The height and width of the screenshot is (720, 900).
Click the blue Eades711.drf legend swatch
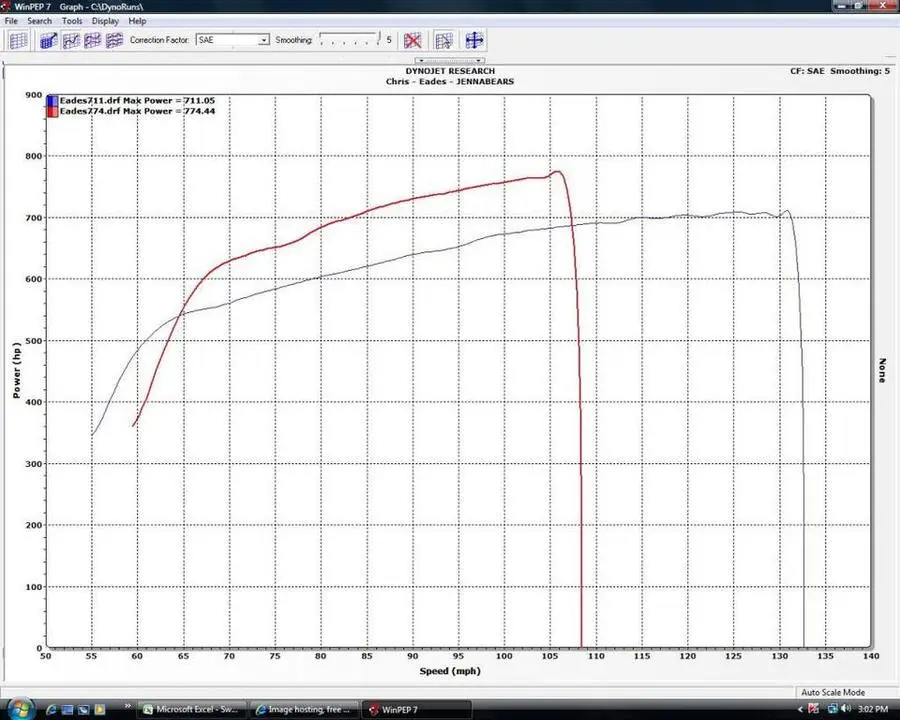52,100
